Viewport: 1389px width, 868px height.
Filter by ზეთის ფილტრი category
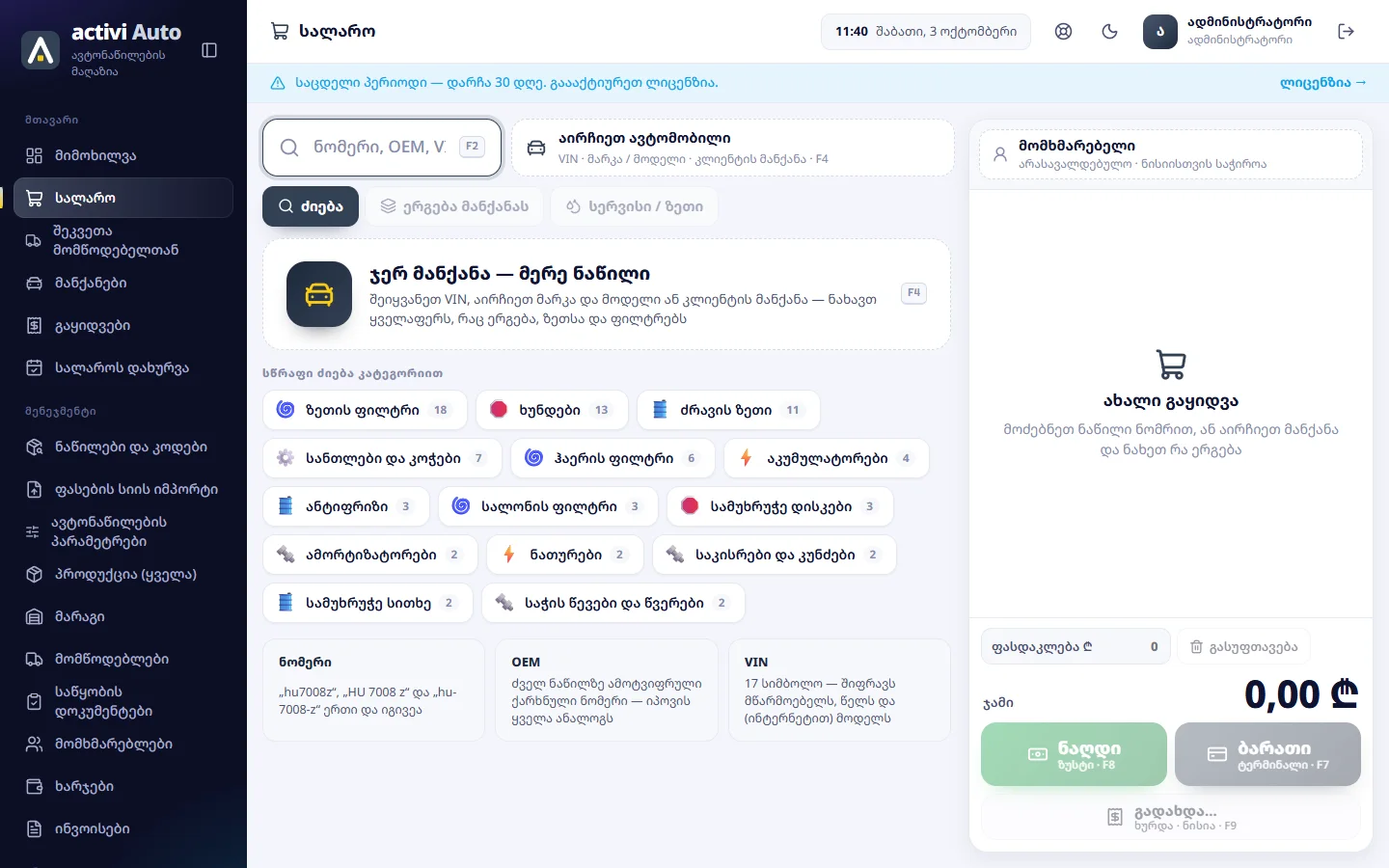(x=365, y=410)
